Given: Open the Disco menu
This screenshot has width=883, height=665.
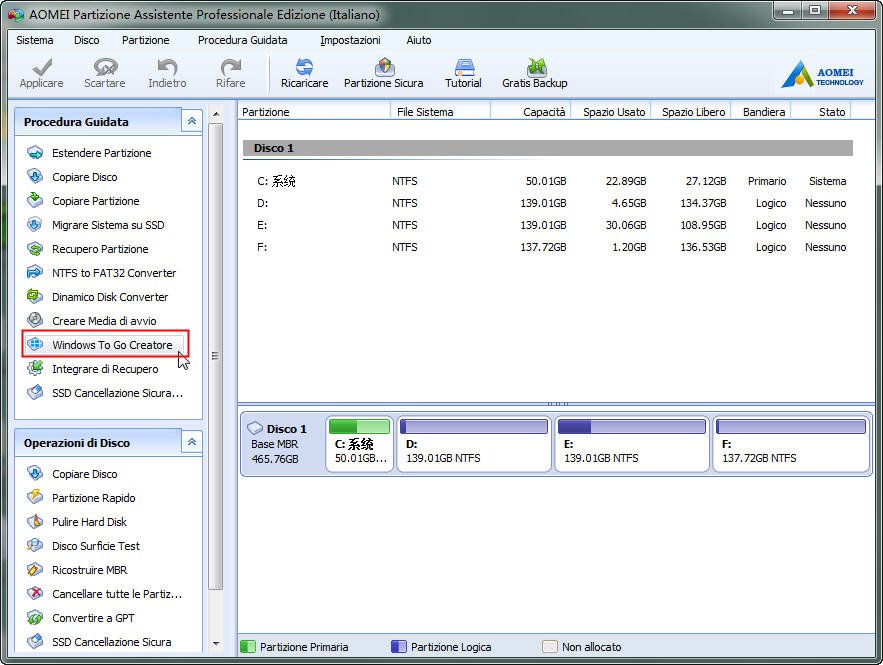Looking at the screenshot, I should coord(87,40).
